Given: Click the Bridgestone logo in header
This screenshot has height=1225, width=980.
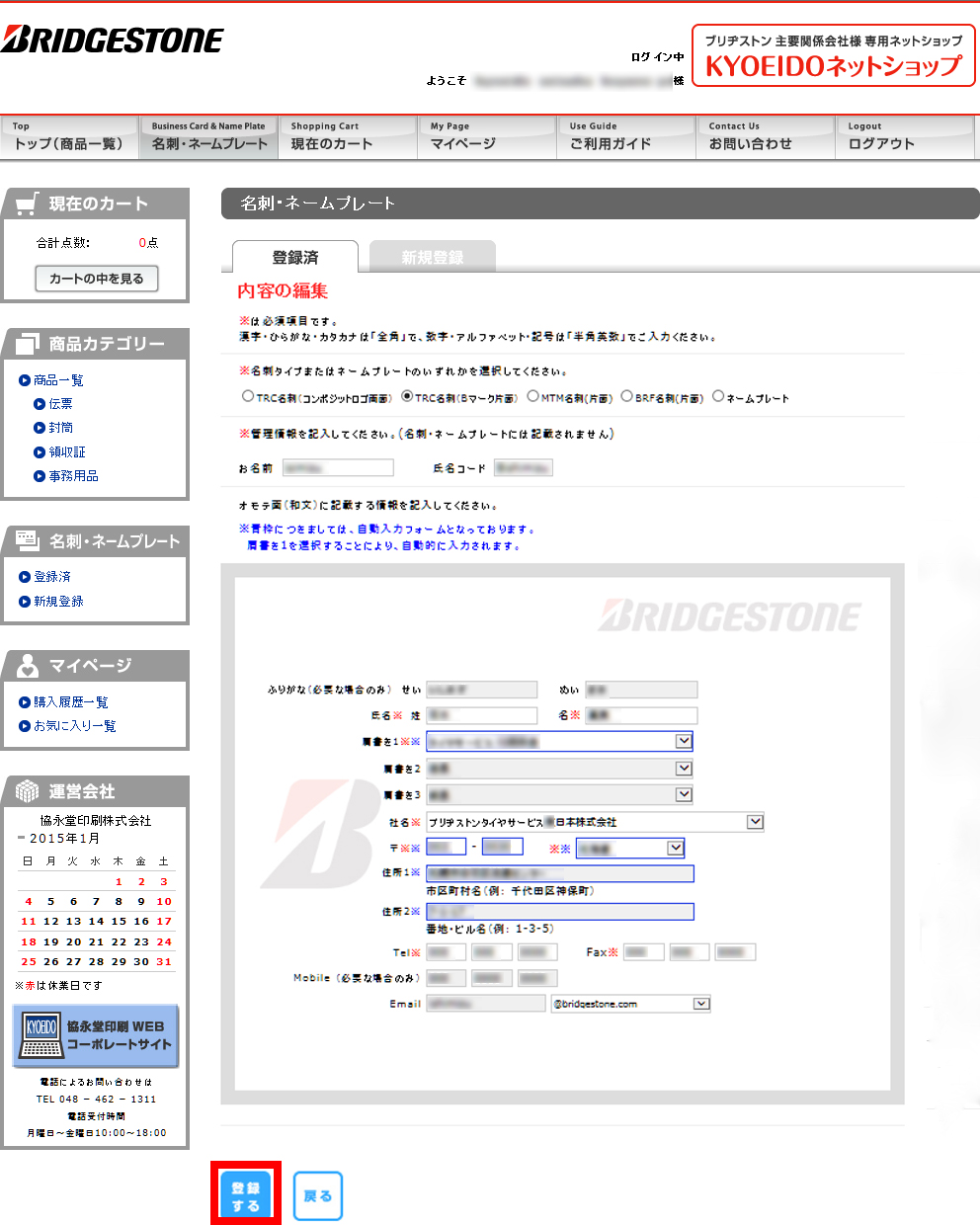Looking at the screenshot, I should (x=113, y=41).
